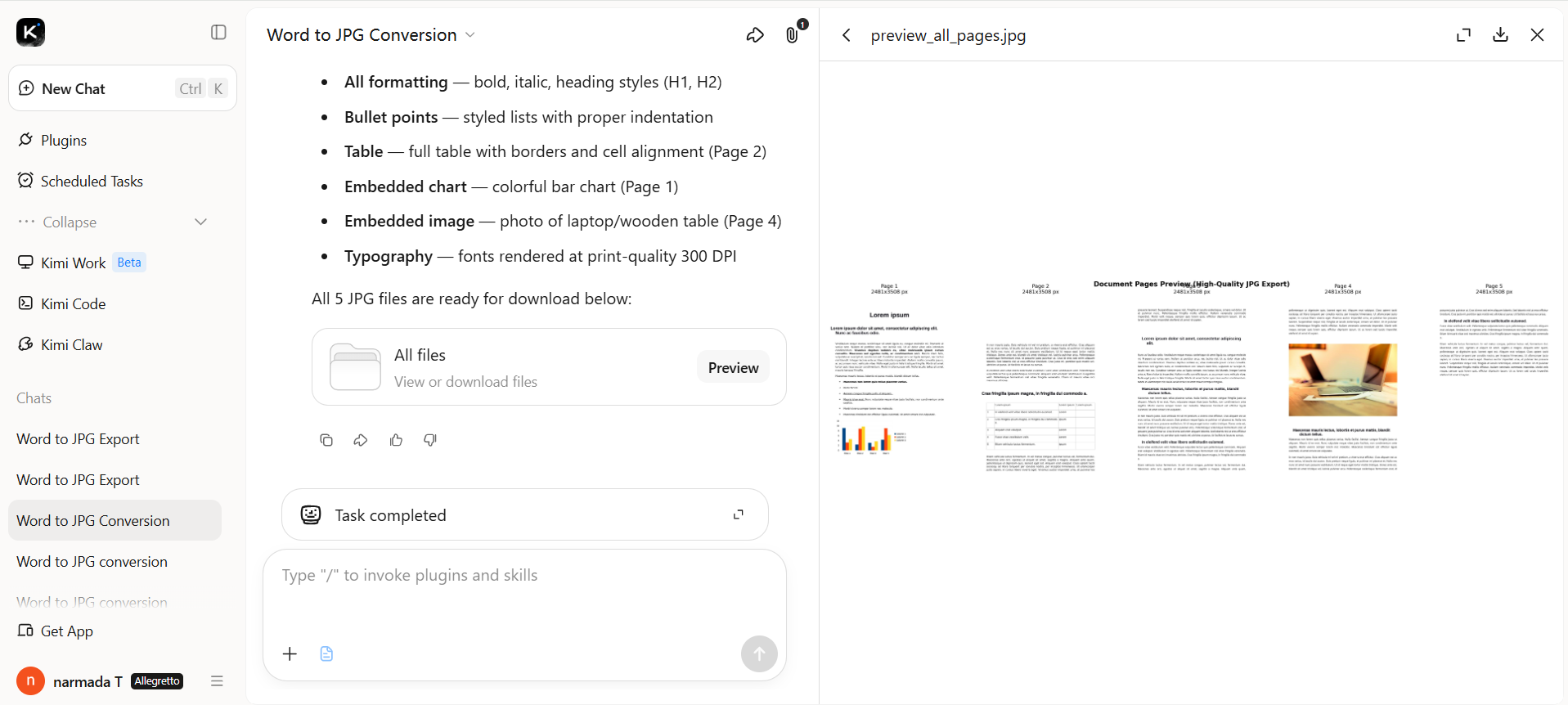The image size is (1568, 705).
Task: Toggle the sidebar collapse icon
Action: (x=218, y=32)
